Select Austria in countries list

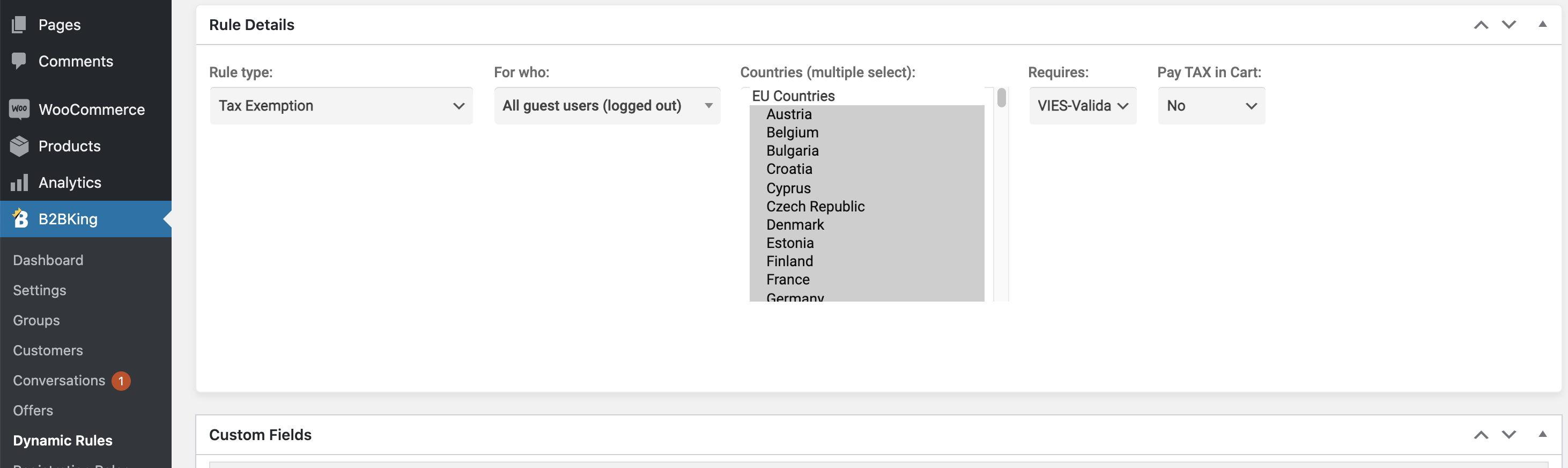coord(866,114)
